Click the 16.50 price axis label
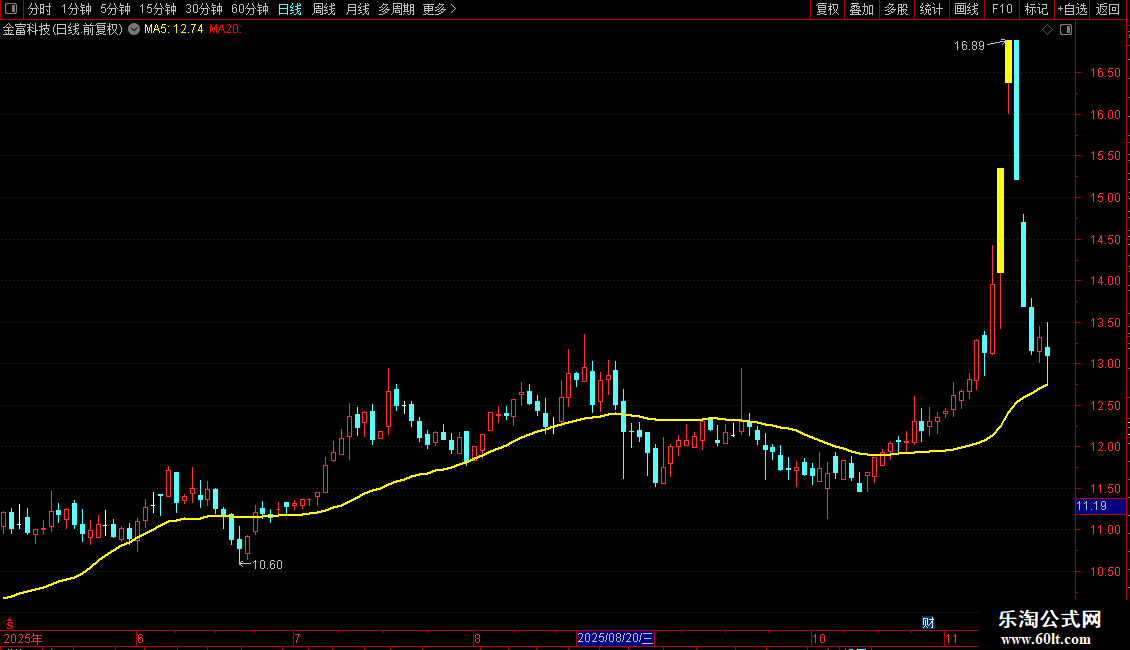The image size is (1130, 650). (1105, 73)
